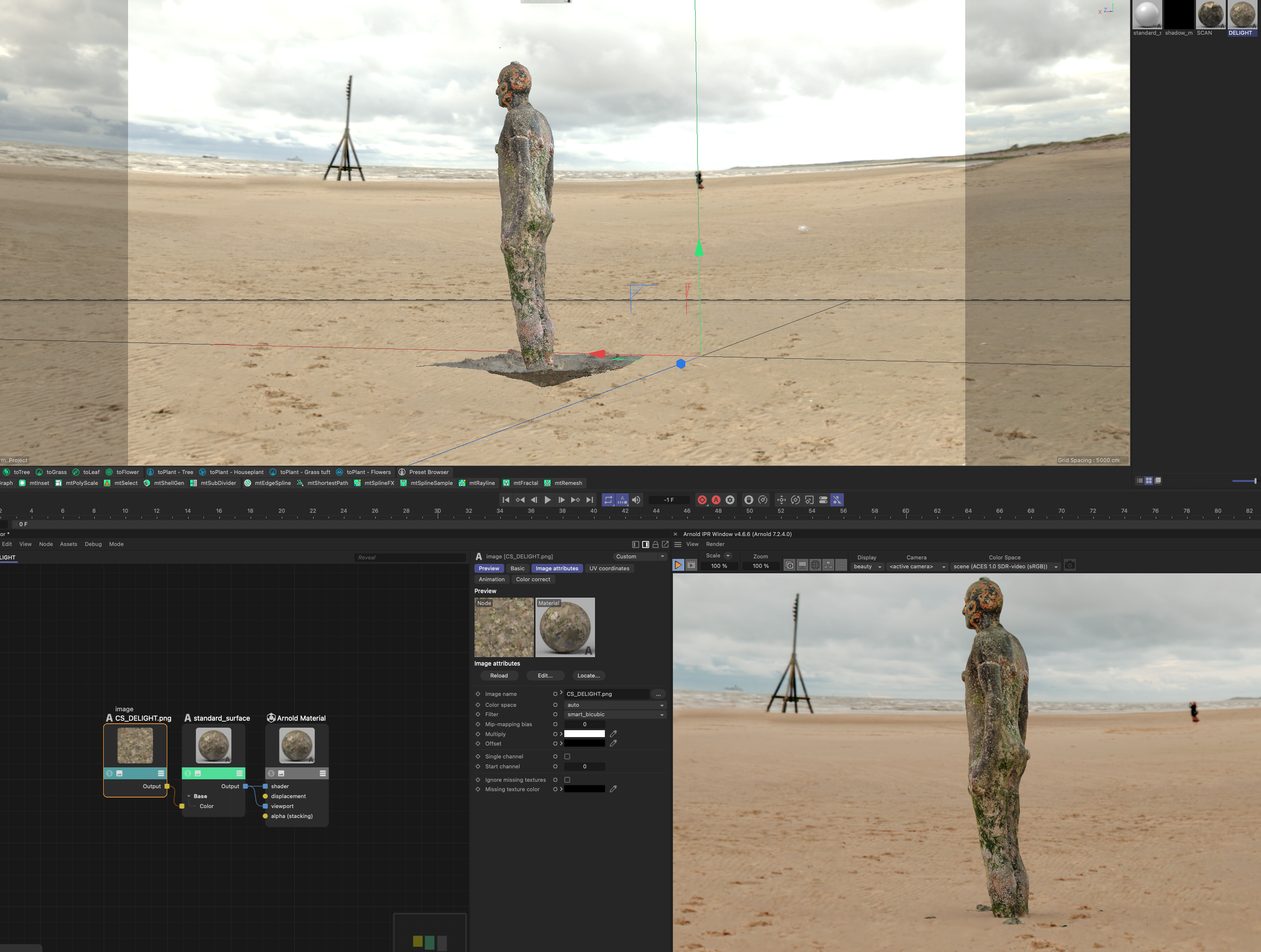Click the black Offset color swatch

(584, 743)
